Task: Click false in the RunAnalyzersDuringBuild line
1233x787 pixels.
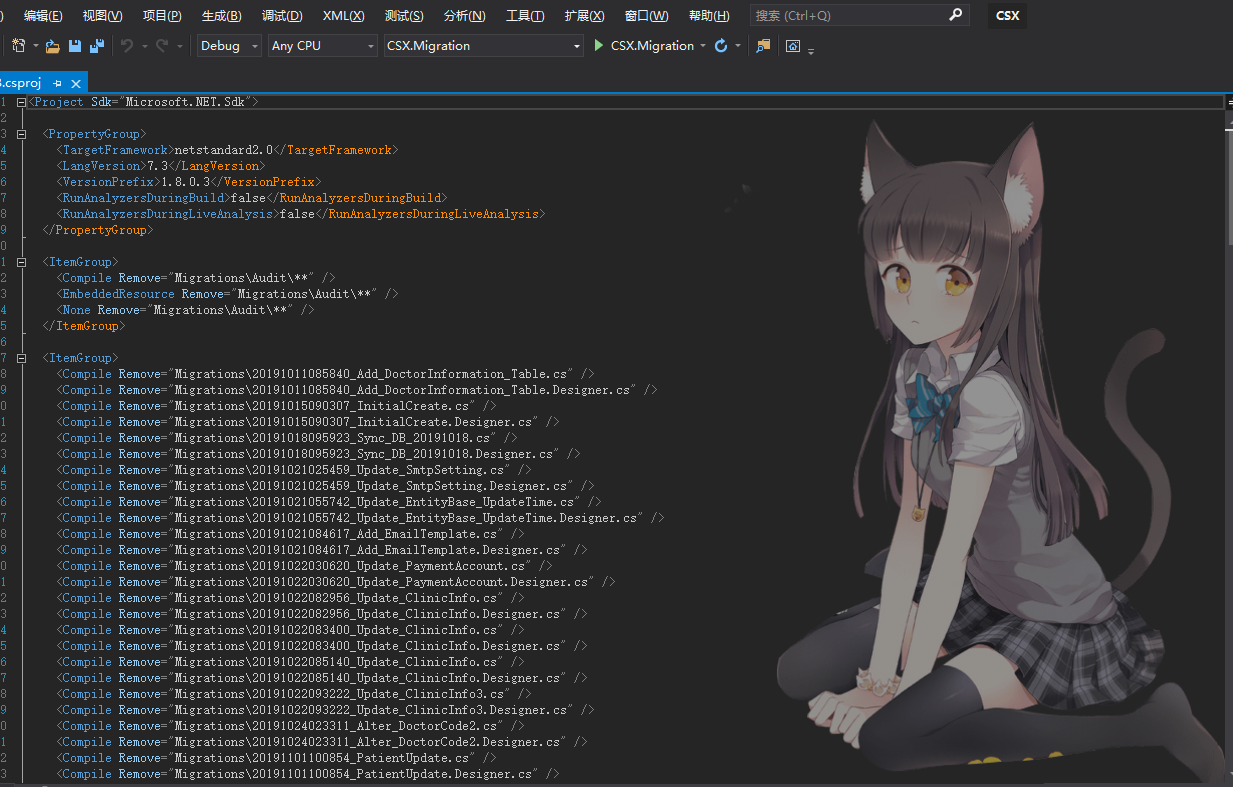Action: (x=247, y=198)
